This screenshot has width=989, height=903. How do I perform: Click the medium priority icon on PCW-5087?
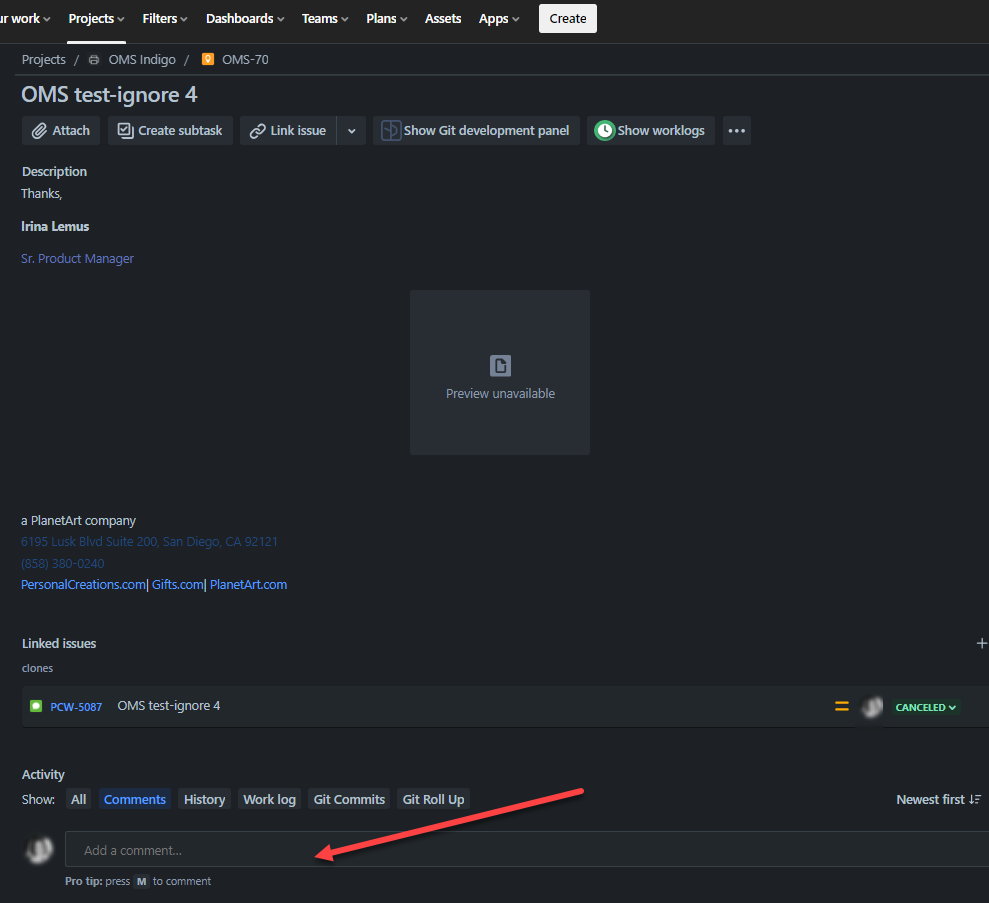(842, 707)
